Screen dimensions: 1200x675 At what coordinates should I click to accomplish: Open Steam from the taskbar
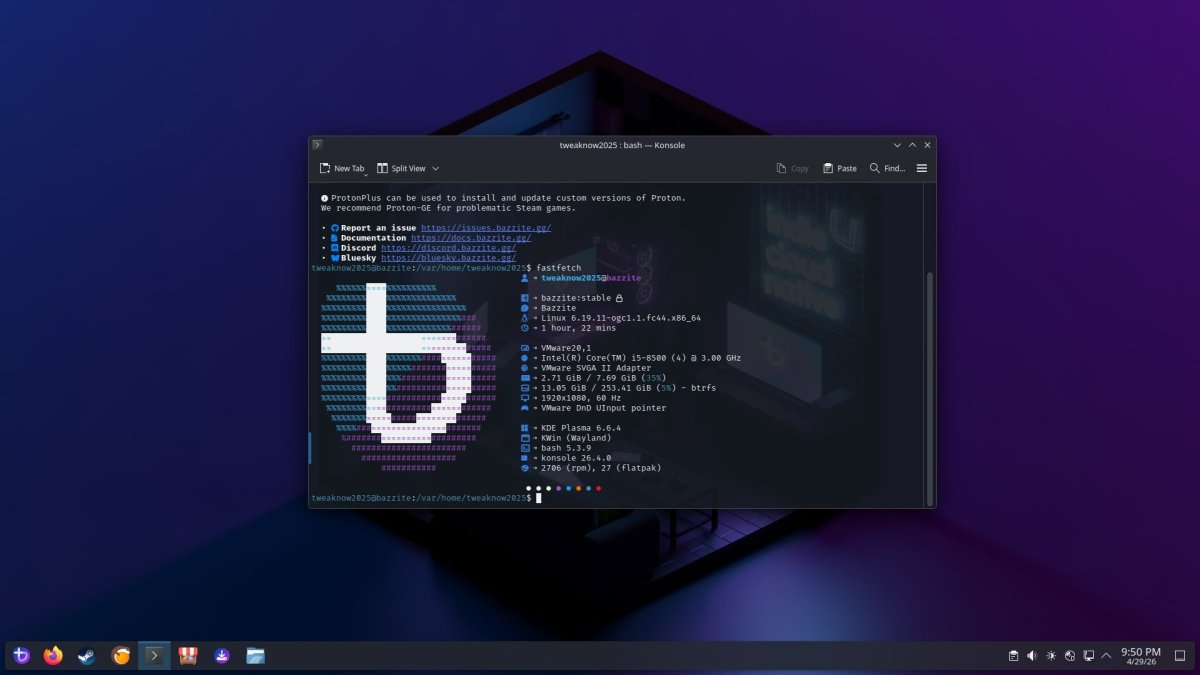(87, 656)
